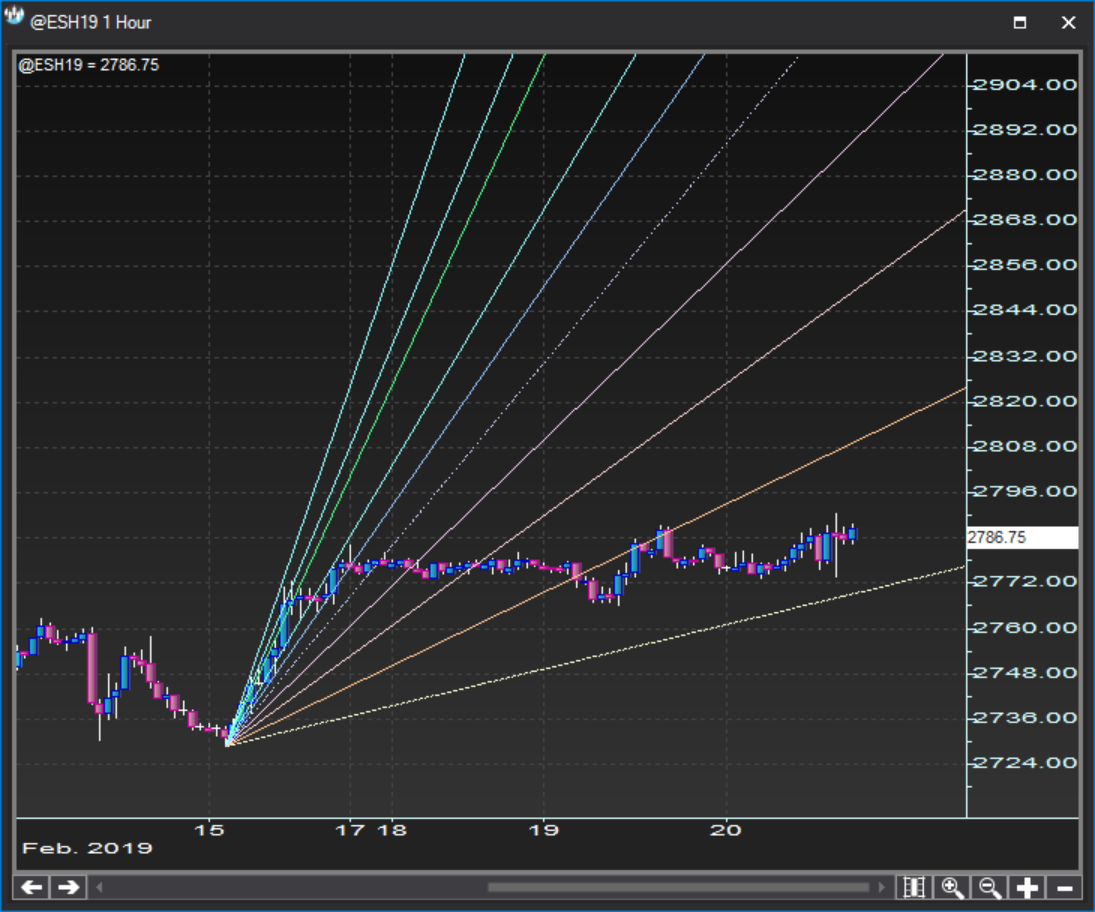Click the 2748.00 price axis label
This screenshot has width=1095, height=912.
tap(1024, 672)
